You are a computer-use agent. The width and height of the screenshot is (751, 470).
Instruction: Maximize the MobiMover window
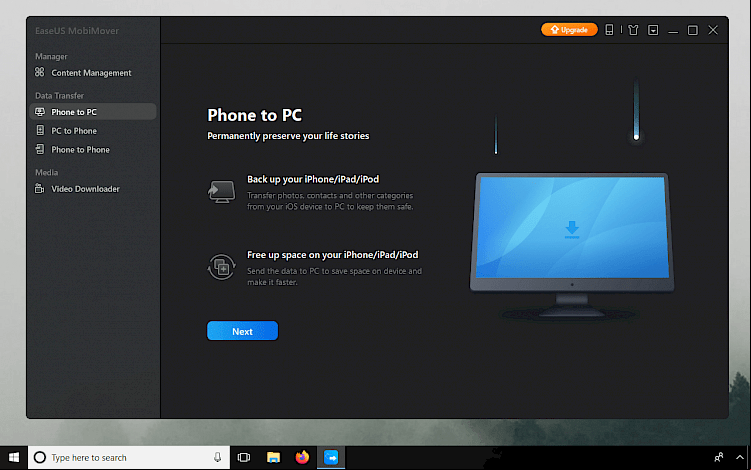(693, 30)
